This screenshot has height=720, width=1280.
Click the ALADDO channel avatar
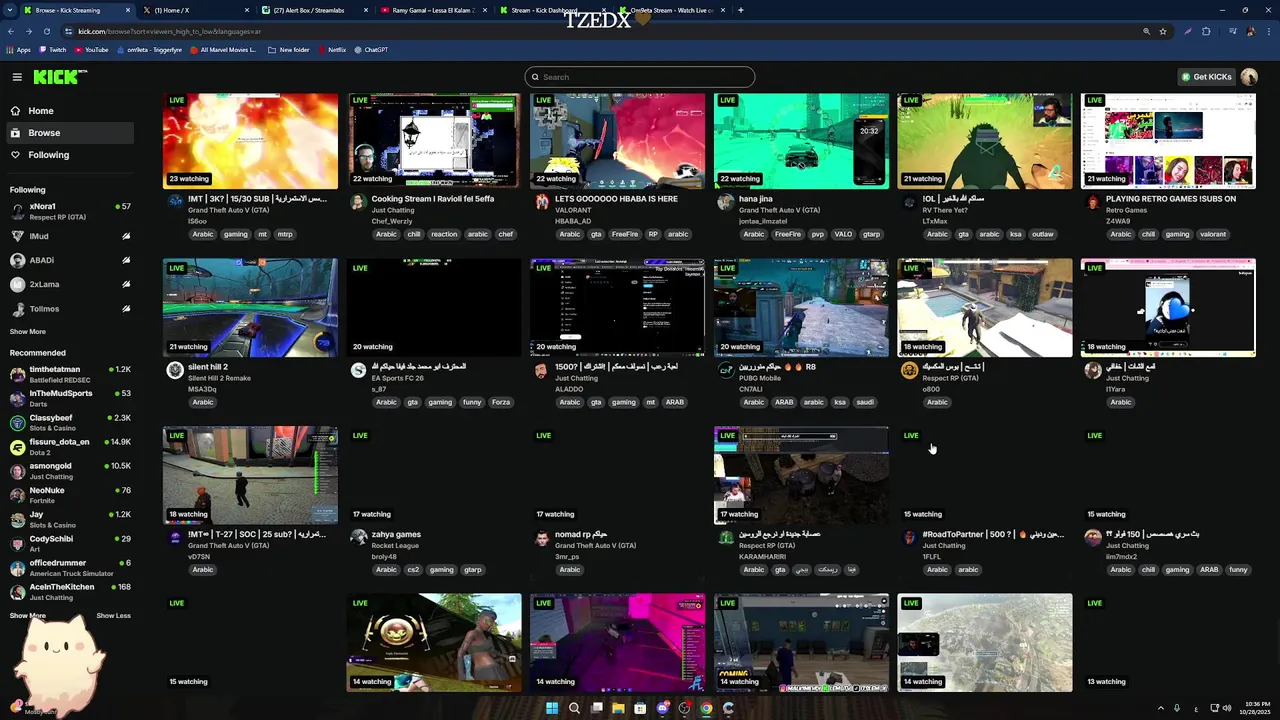click(542, 370)
